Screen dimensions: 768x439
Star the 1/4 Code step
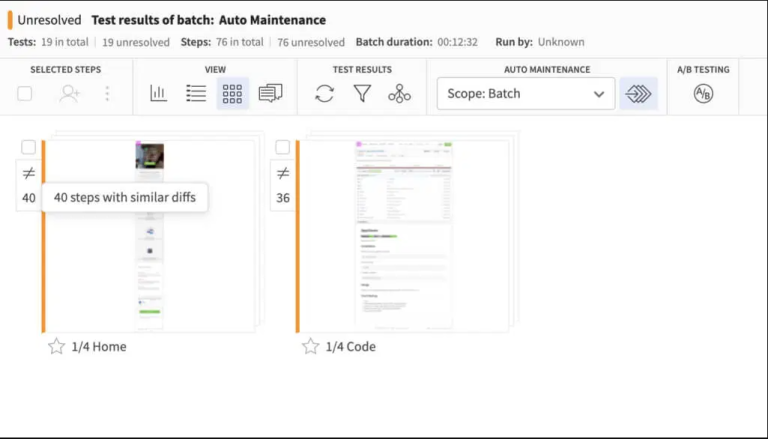click(311, 347)
